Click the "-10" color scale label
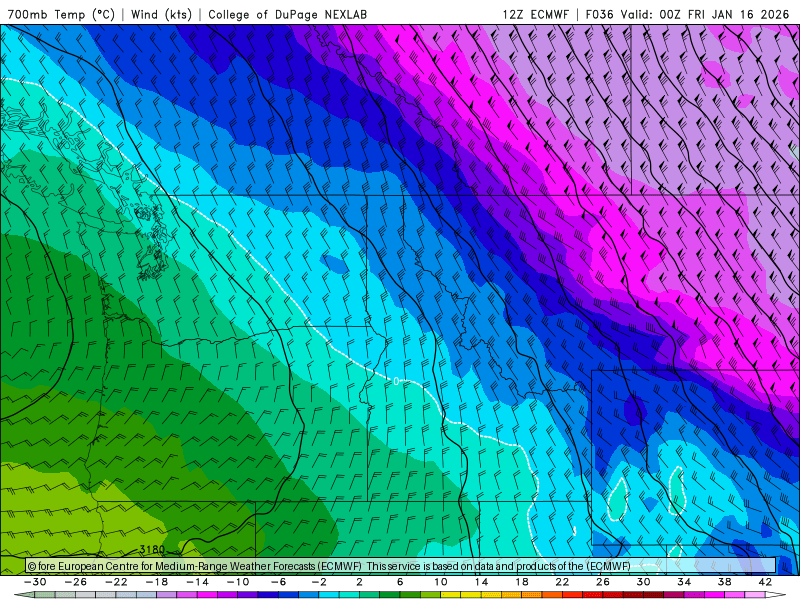The height and width of the screenshot is (600, 800). 238,582
